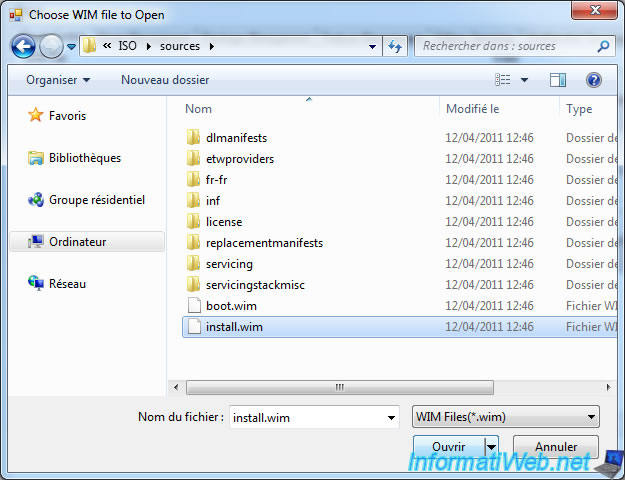Open the view options dropdown arrow
This screenshot has height=480, width=625.
coord(525,80)
